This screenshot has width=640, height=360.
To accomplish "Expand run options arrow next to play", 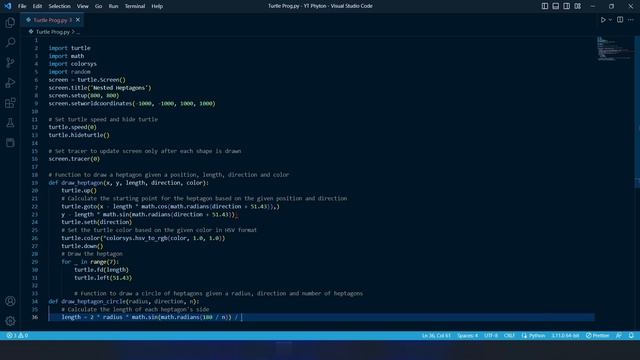I will point(610,20).
